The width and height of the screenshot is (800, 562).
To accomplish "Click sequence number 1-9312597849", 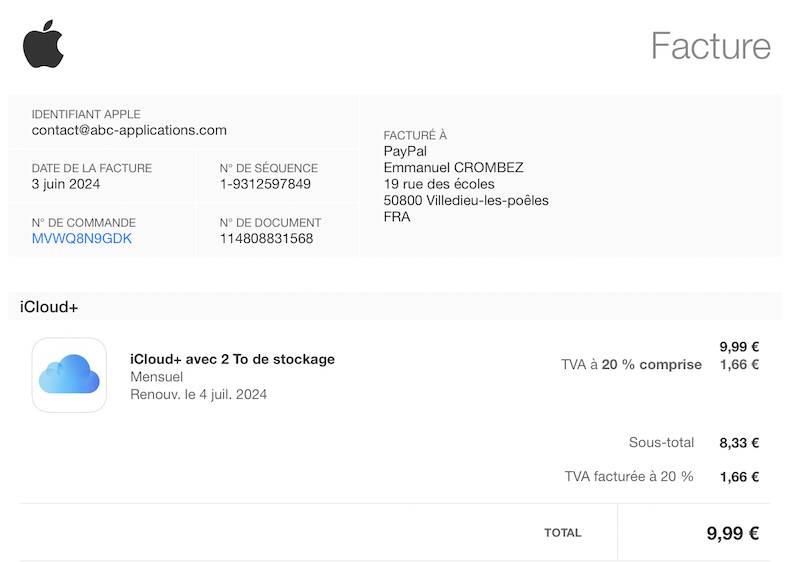I will (x=265, y=184).
